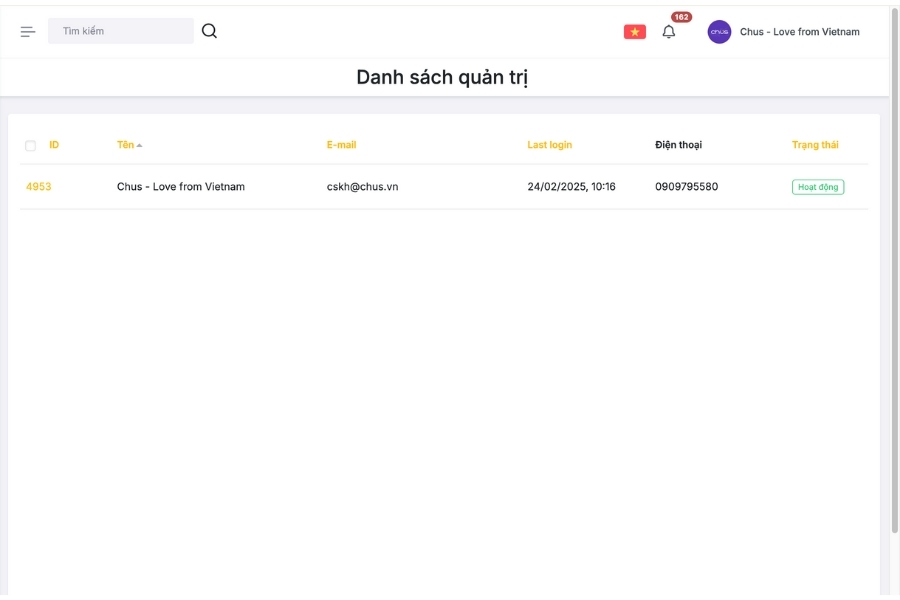The height and width of the screenshot is (600, 900).
Task: Select Chus - Love from Vietnam row name
Action: pos(181,187)
